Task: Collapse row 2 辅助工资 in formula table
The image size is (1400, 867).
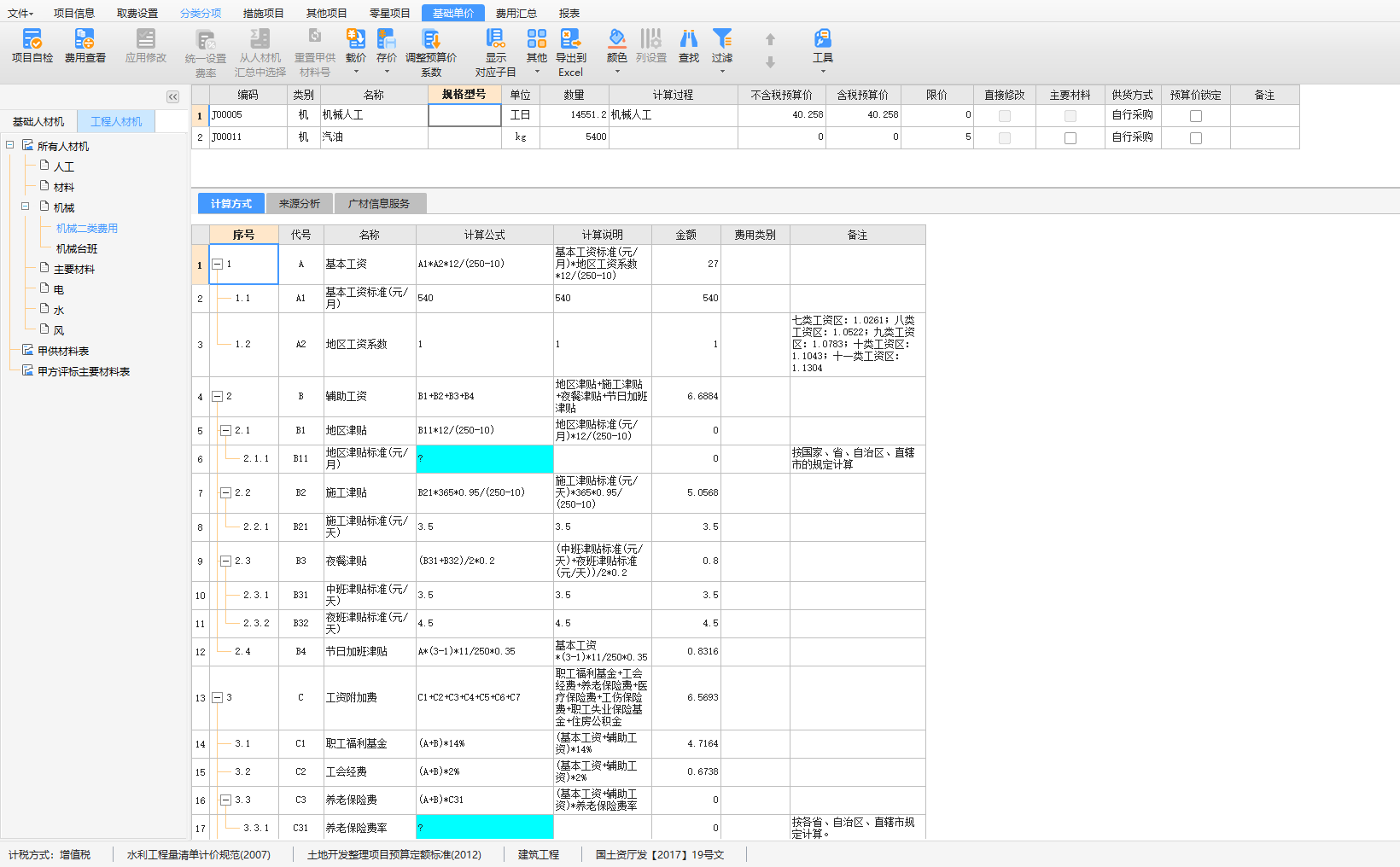Action: (218, 397)
